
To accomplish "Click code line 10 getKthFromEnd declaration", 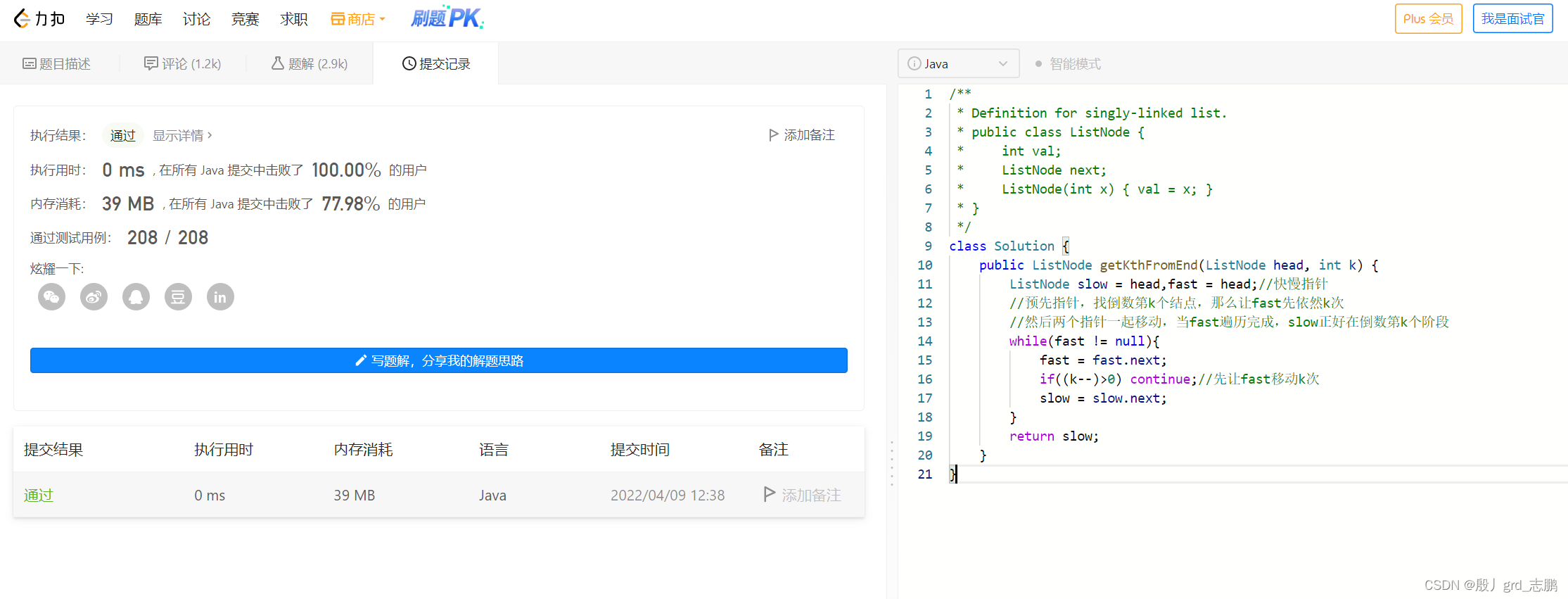I will 1178,265.
